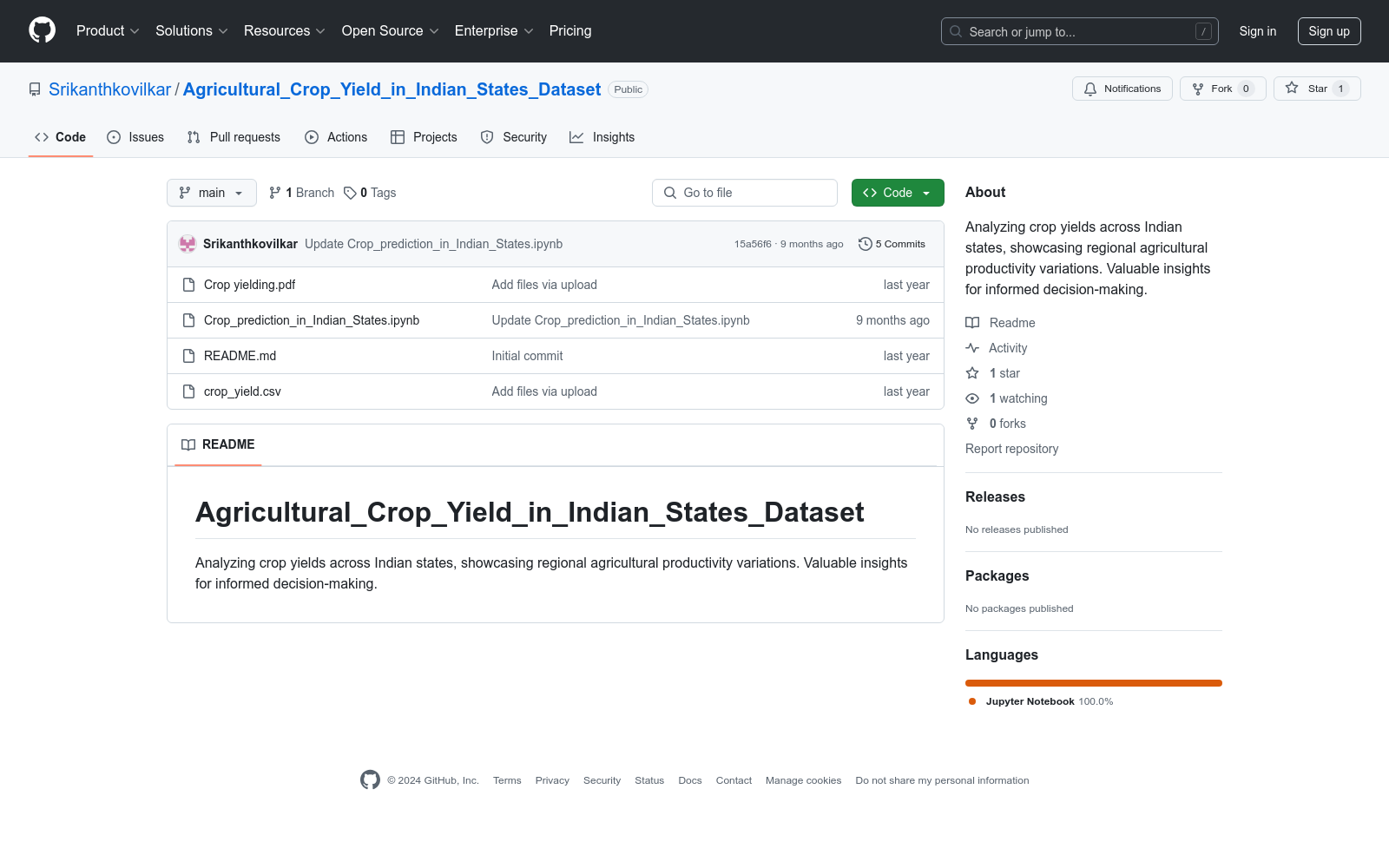Star this repository
Image resolution: width=1389 pixels, height=868 pixels.
click(1317, 89)
